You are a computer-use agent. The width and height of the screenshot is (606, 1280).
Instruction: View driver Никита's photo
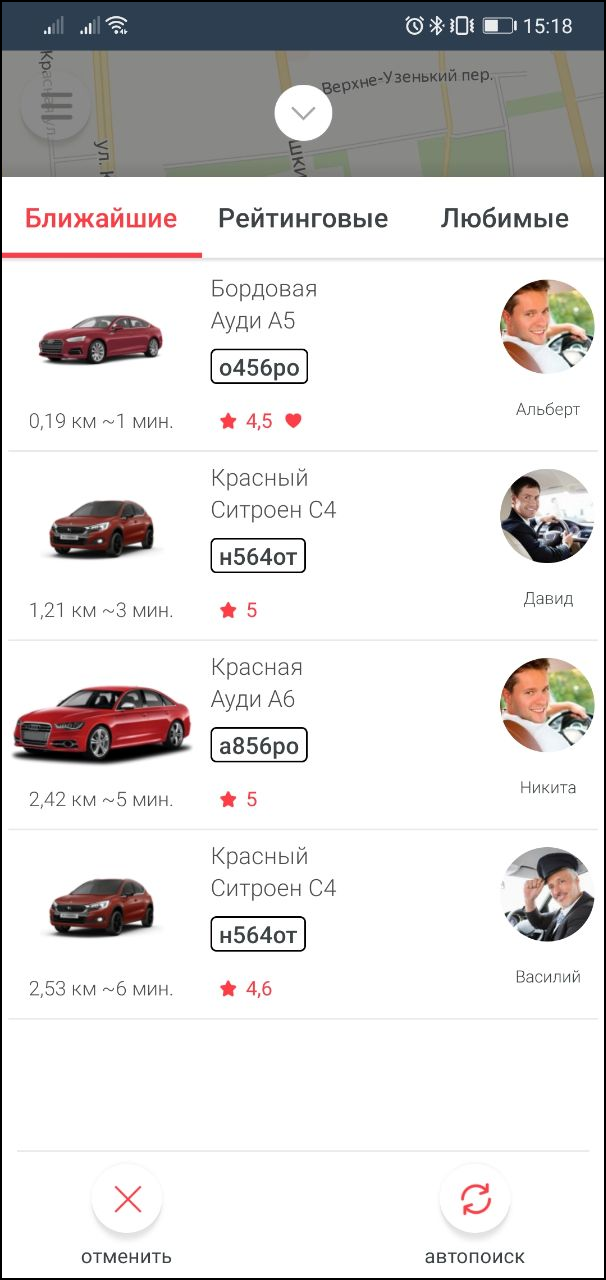(x=547, y=705)
